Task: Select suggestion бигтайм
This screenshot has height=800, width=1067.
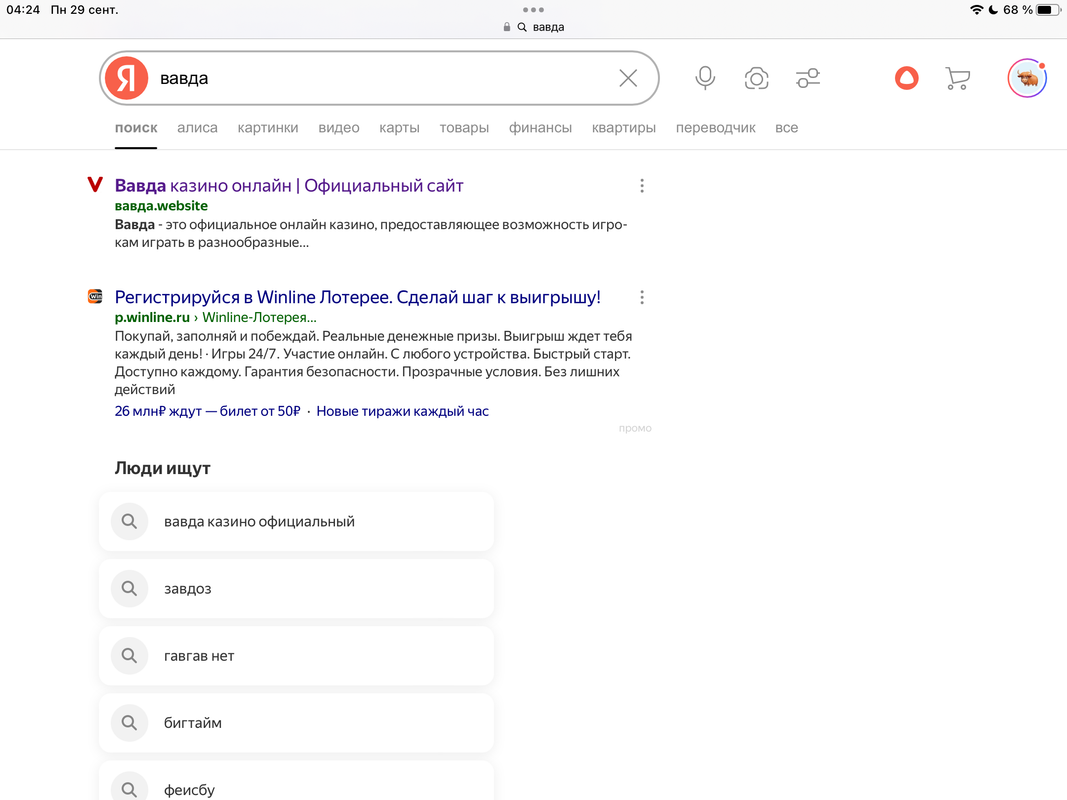Action: coord(297,722)
